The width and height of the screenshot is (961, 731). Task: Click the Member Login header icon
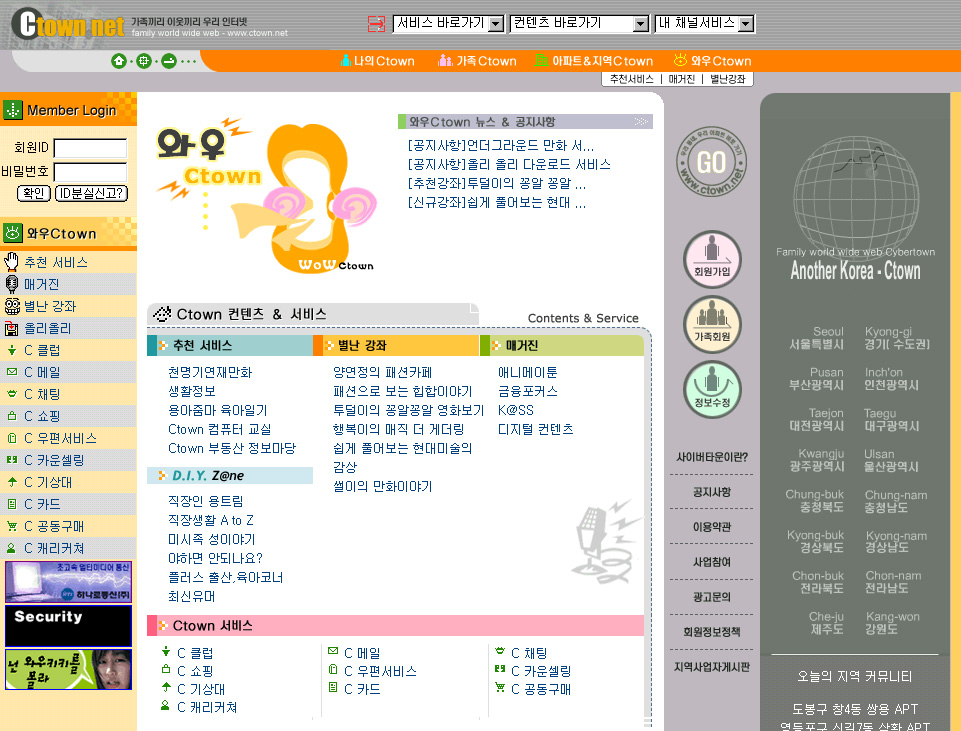pos(13,110)
